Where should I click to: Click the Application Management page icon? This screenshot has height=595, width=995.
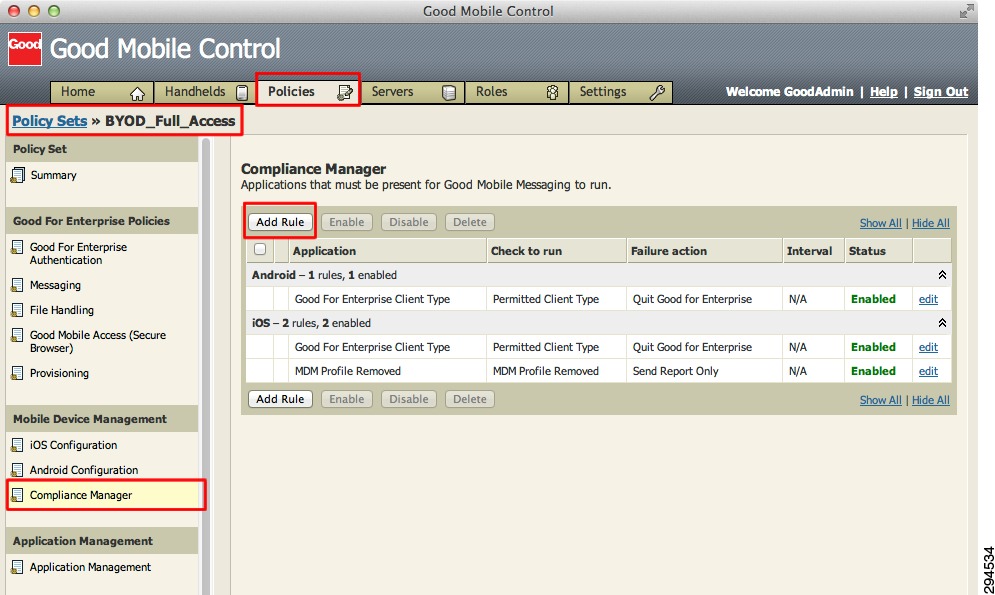18,567
